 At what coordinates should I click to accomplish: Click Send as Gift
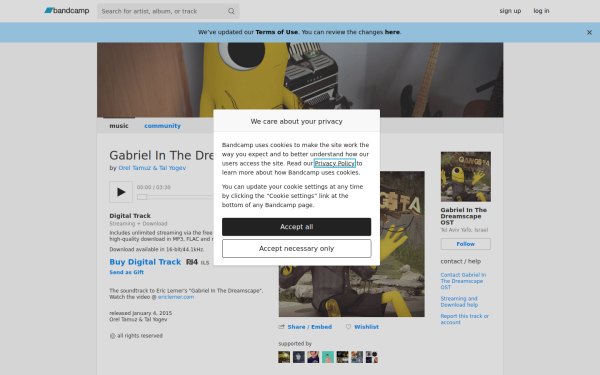126,272
